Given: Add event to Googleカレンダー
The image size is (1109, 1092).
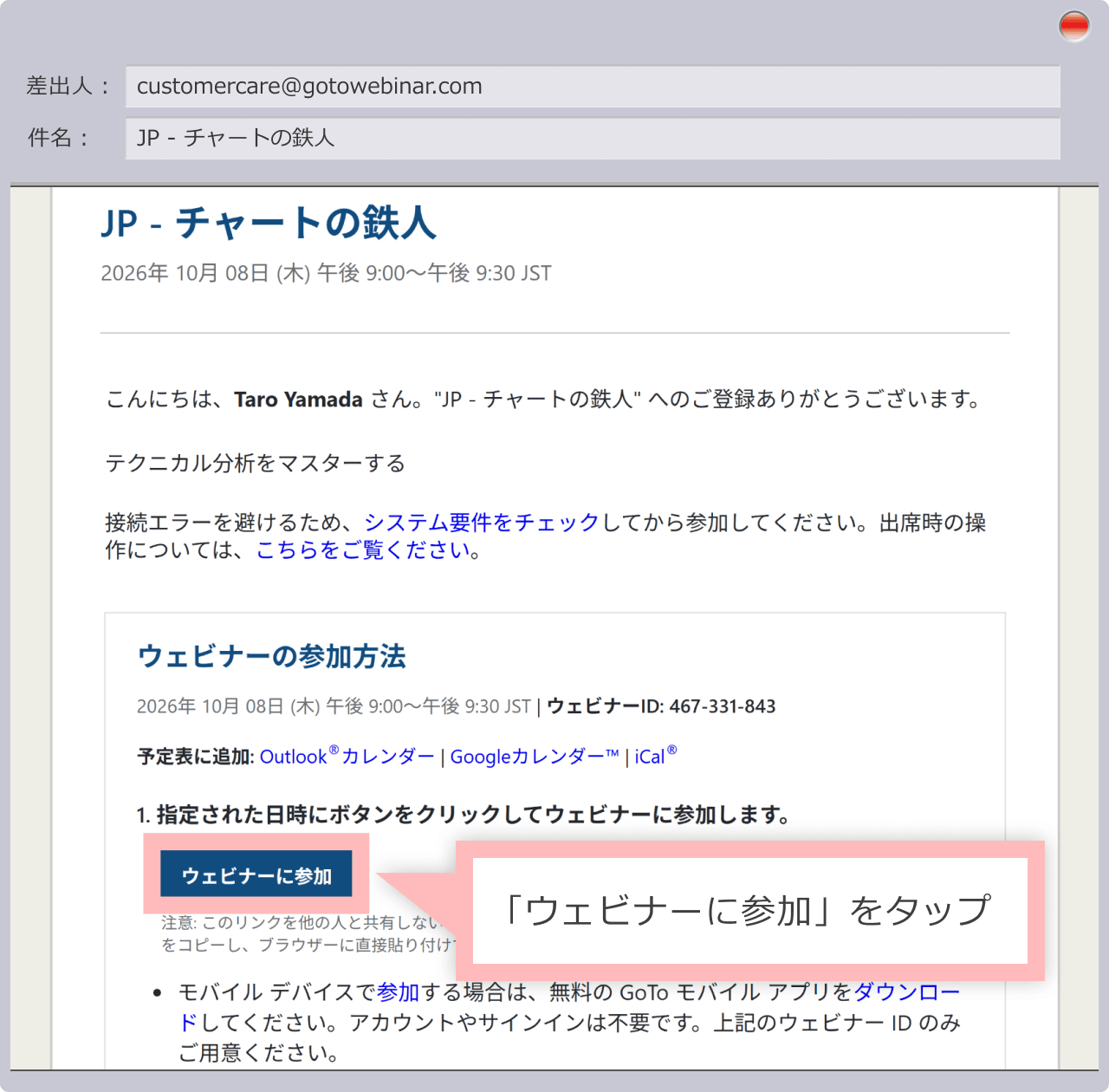Looking at the screenshot, I should click(x=535, y=756).
